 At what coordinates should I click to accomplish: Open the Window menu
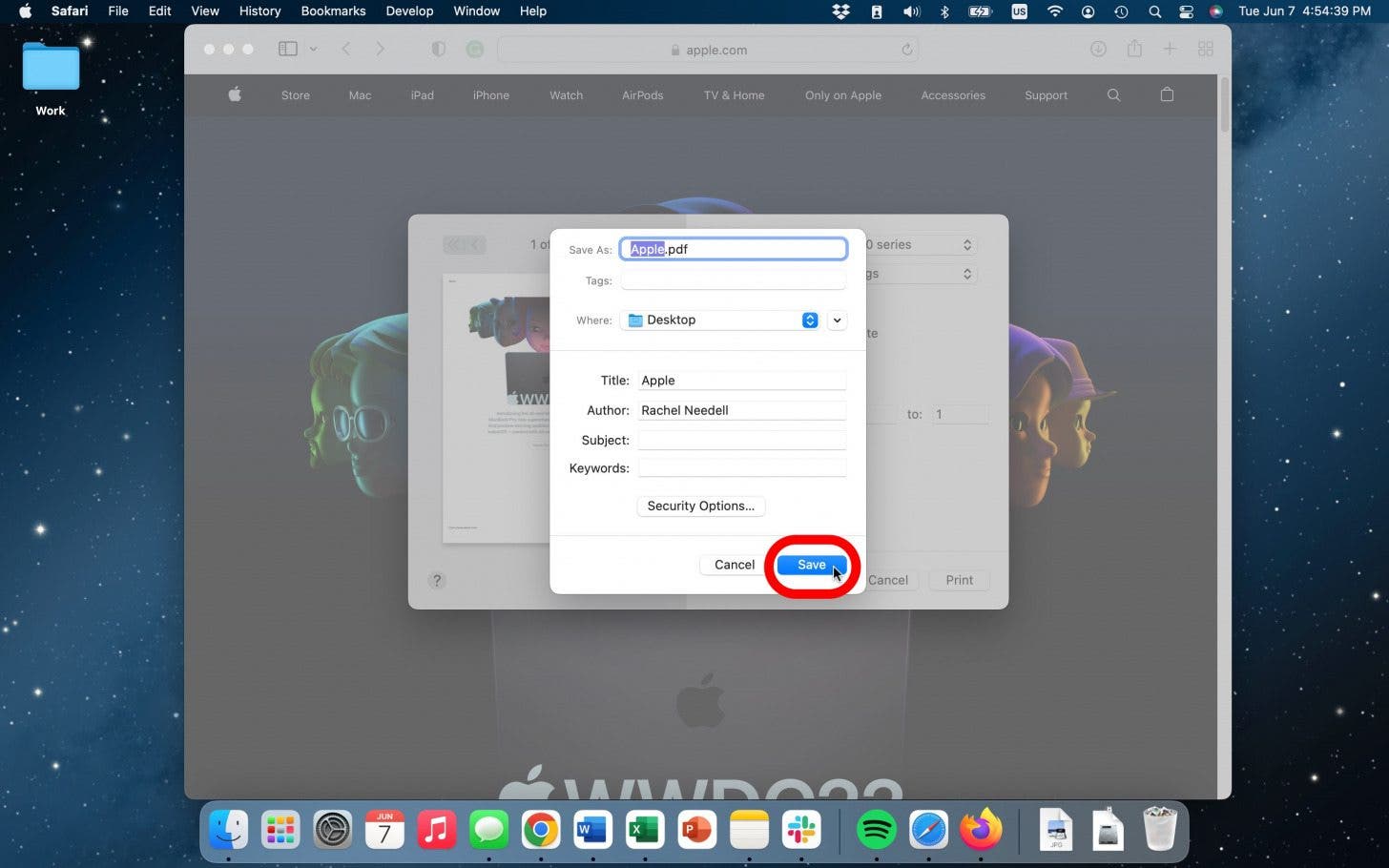point(476,11)
